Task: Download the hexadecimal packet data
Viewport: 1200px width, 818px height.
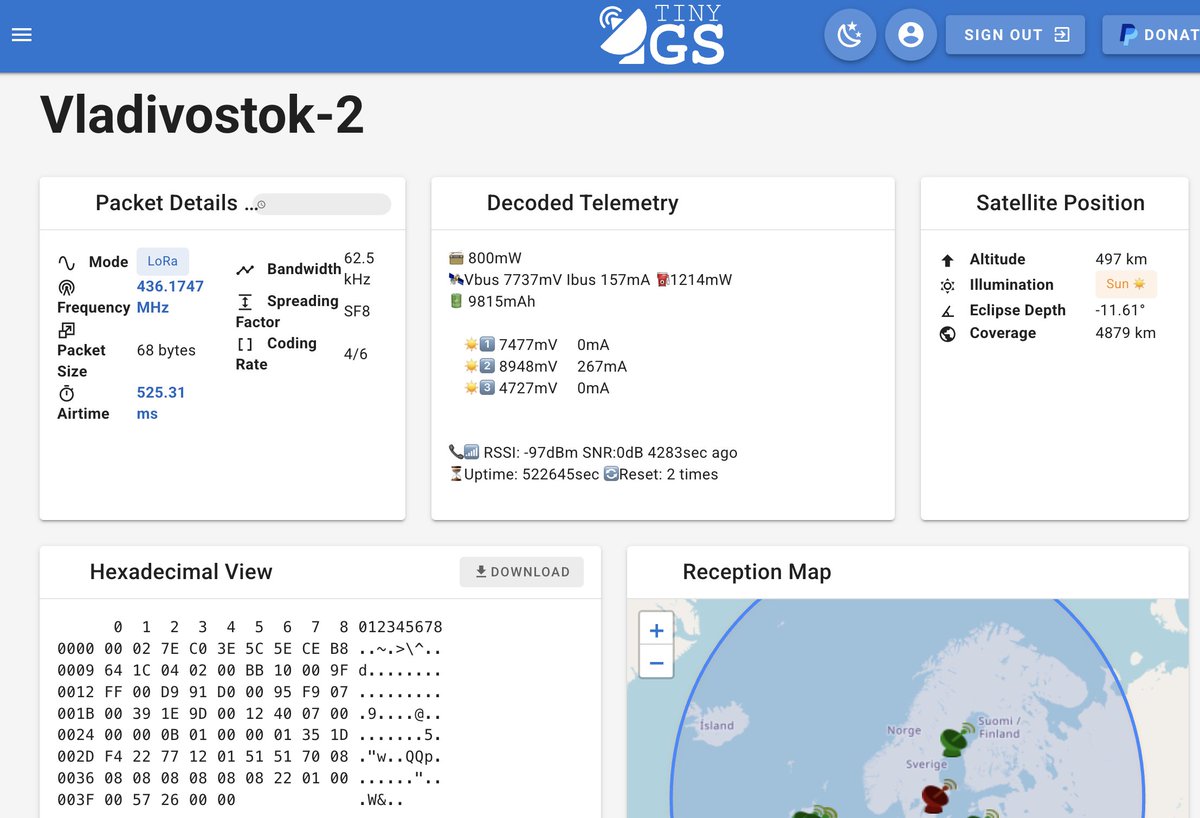Action: tap(522, 572)
